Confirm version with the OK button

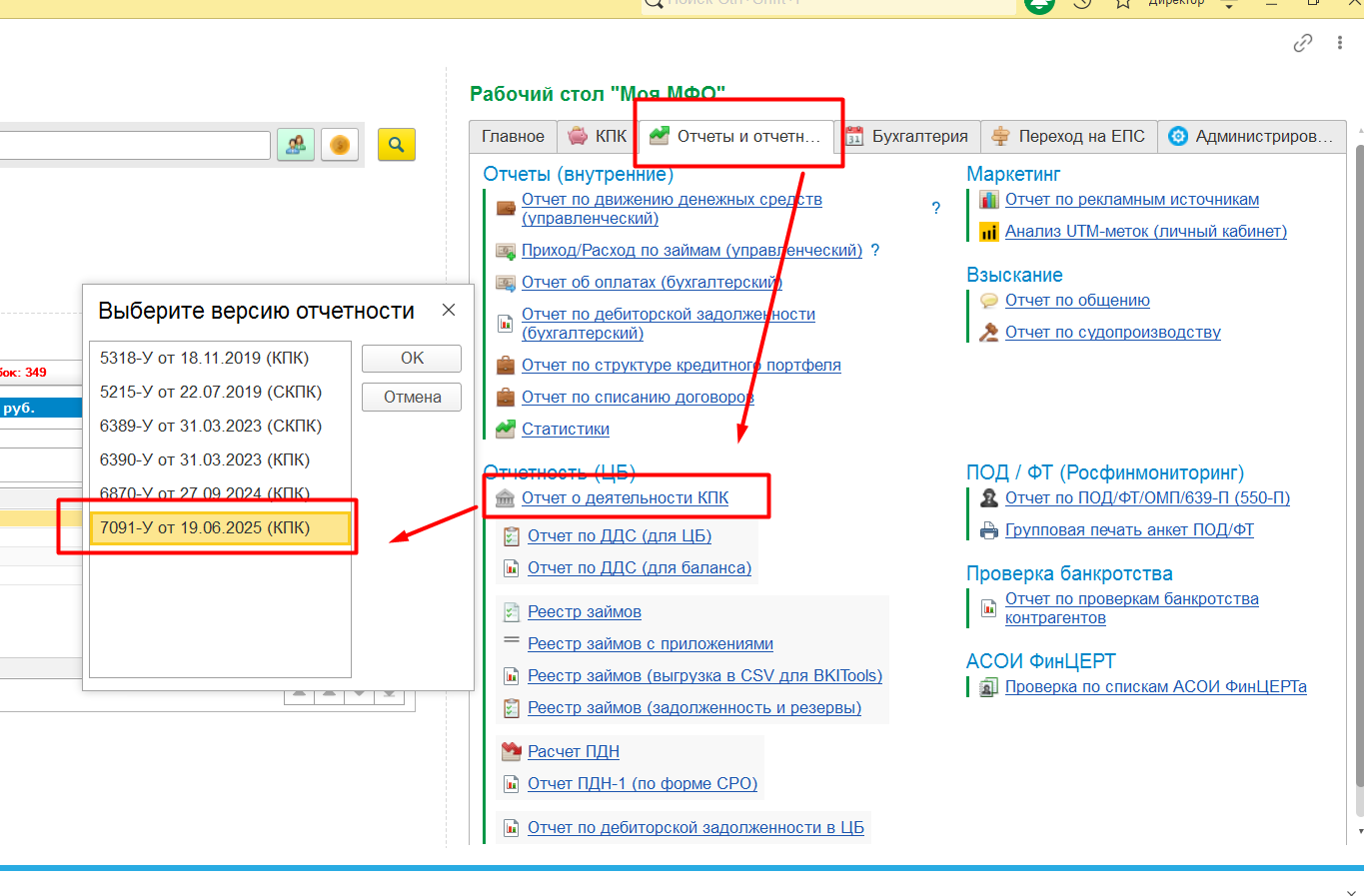(412, 359)
